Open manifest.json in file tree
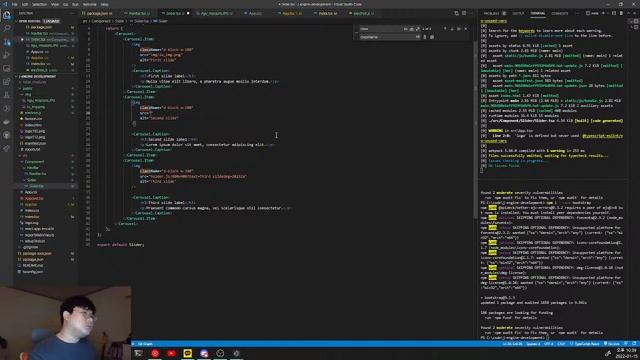The width and height of the screenshot is (640, 360). pos(35,143)
